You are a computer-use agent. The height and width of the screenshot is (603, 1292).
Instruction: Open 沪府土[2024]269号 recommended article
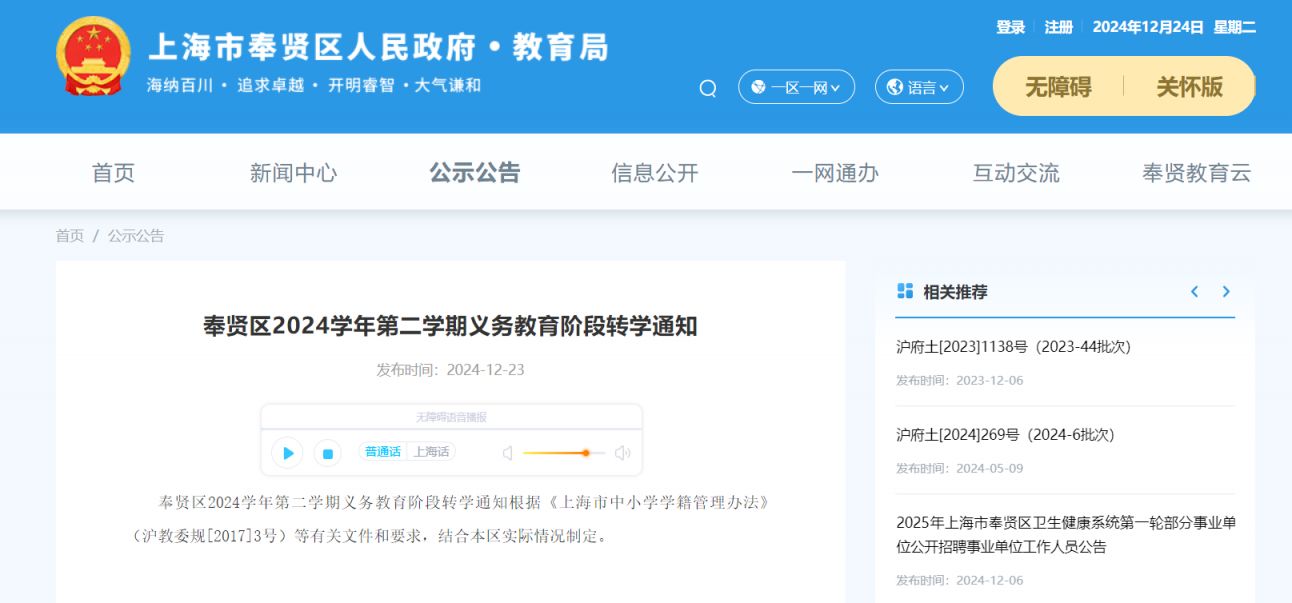[1005, 435]
